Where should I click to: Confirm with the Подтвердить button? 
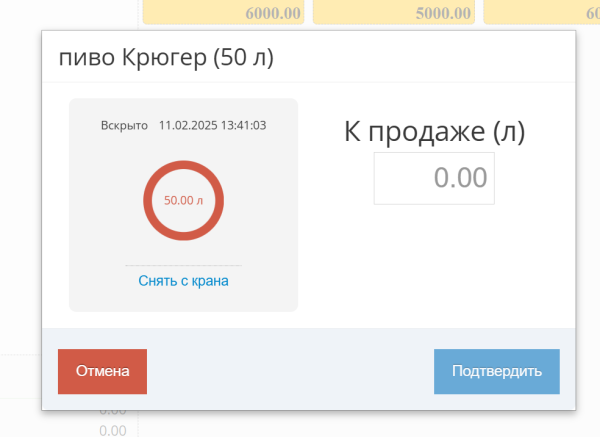[497, 371]
